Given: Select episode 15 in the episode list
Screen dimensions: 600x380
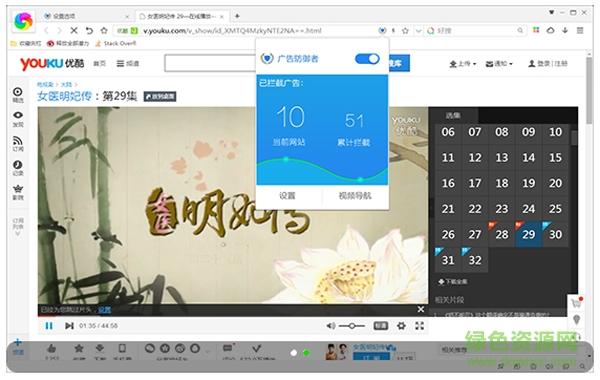Looking at the screenshot, I should (555, 158).
